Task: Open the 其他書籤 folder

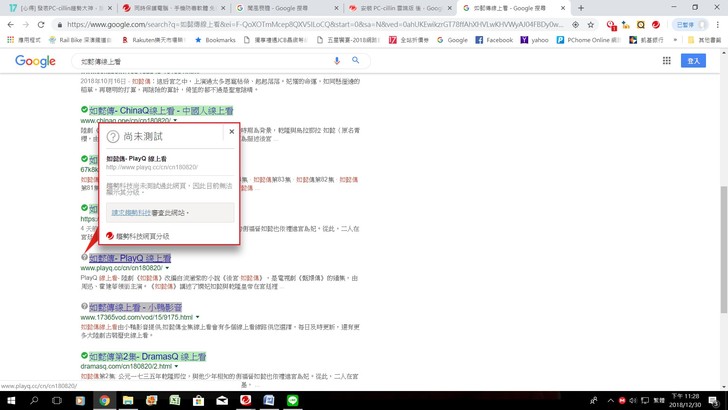Action: point(704,40)
